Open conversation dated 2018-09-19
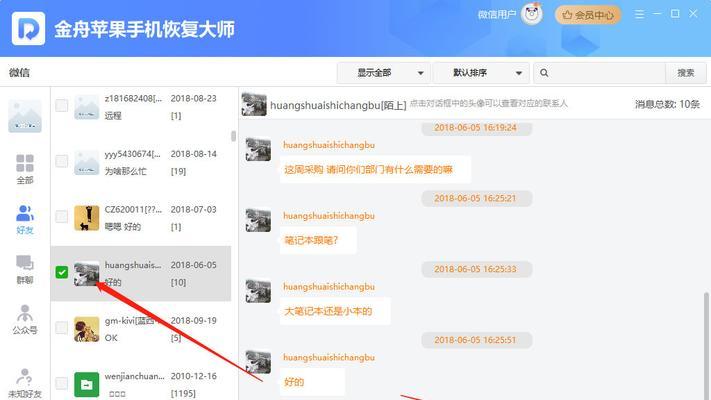711x400 pixels. 141,329
